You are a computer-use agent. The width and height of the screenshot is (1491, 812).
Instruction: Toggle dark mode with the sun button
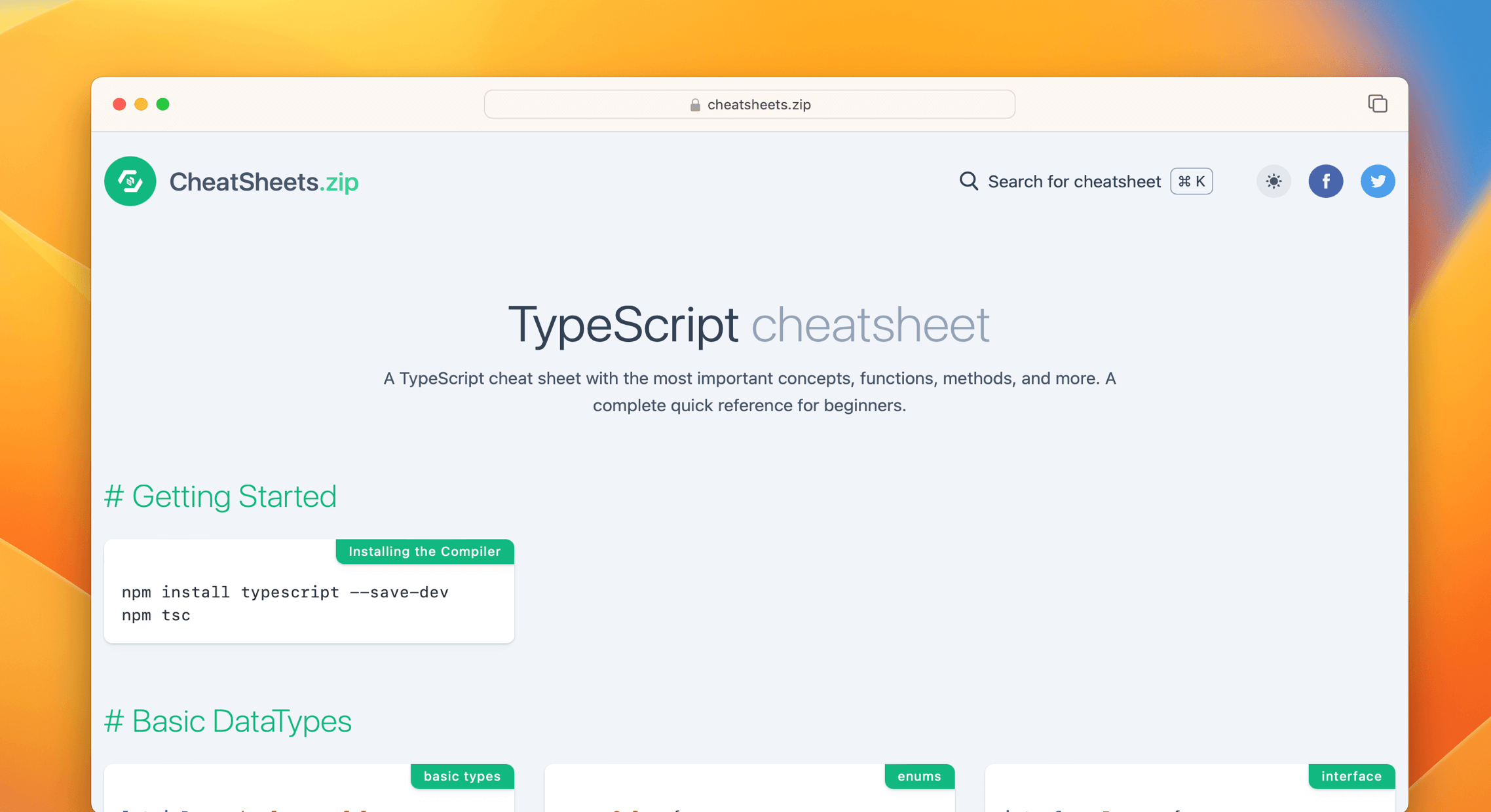coord(1273,181)
